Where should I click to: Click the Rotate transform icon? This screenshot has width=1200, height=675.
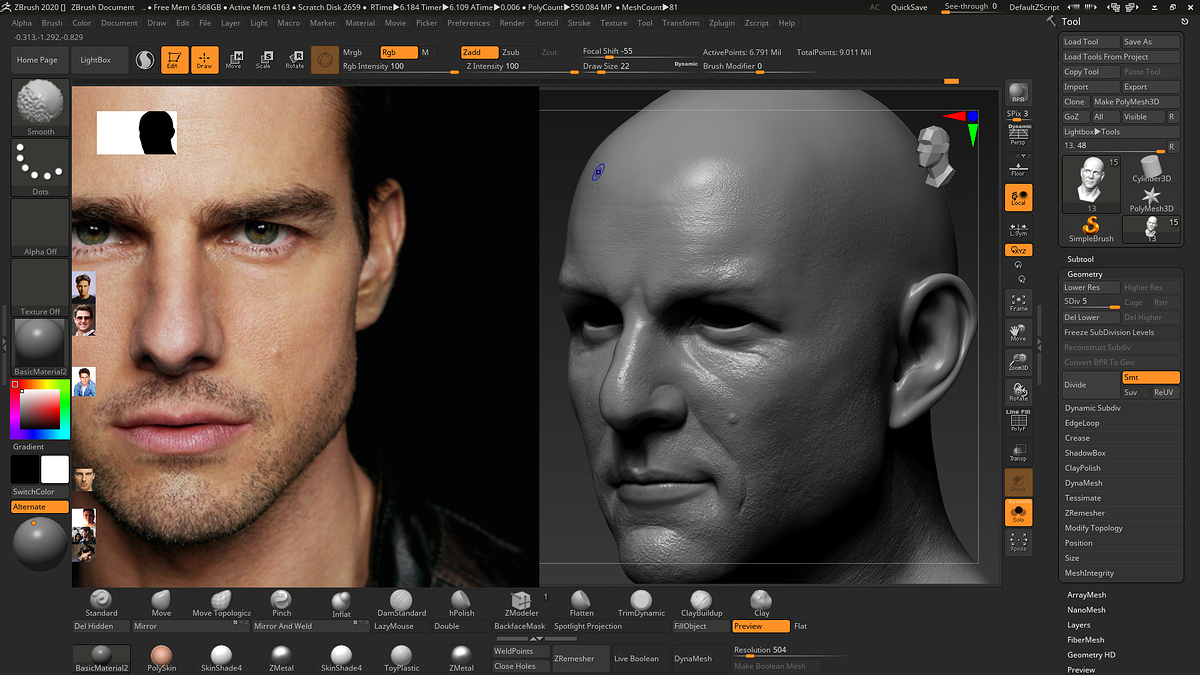pyautogui.click(x=295, y=60)
